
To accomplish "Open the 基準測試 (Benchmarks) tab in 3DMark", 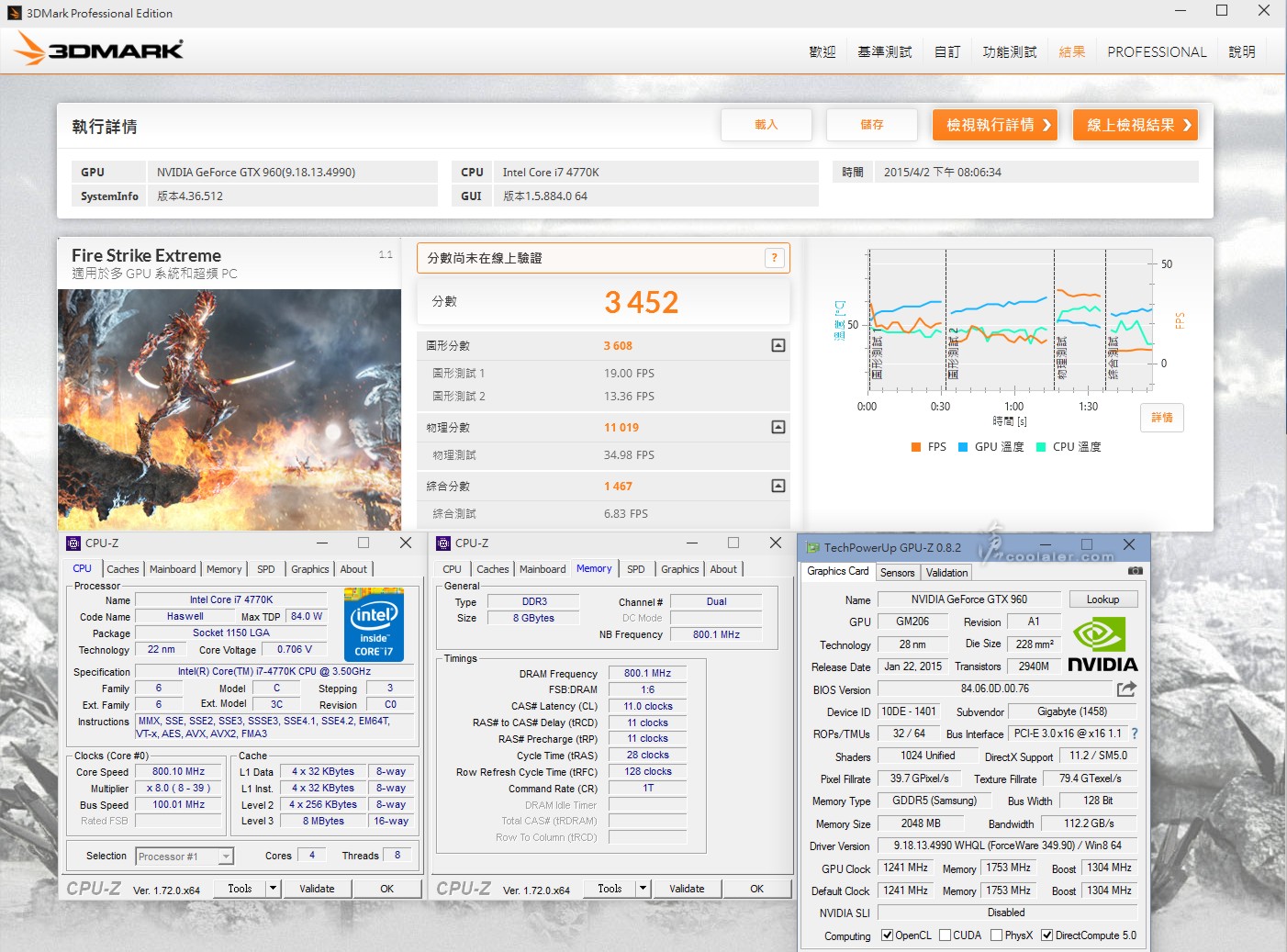I will [885, 52].
